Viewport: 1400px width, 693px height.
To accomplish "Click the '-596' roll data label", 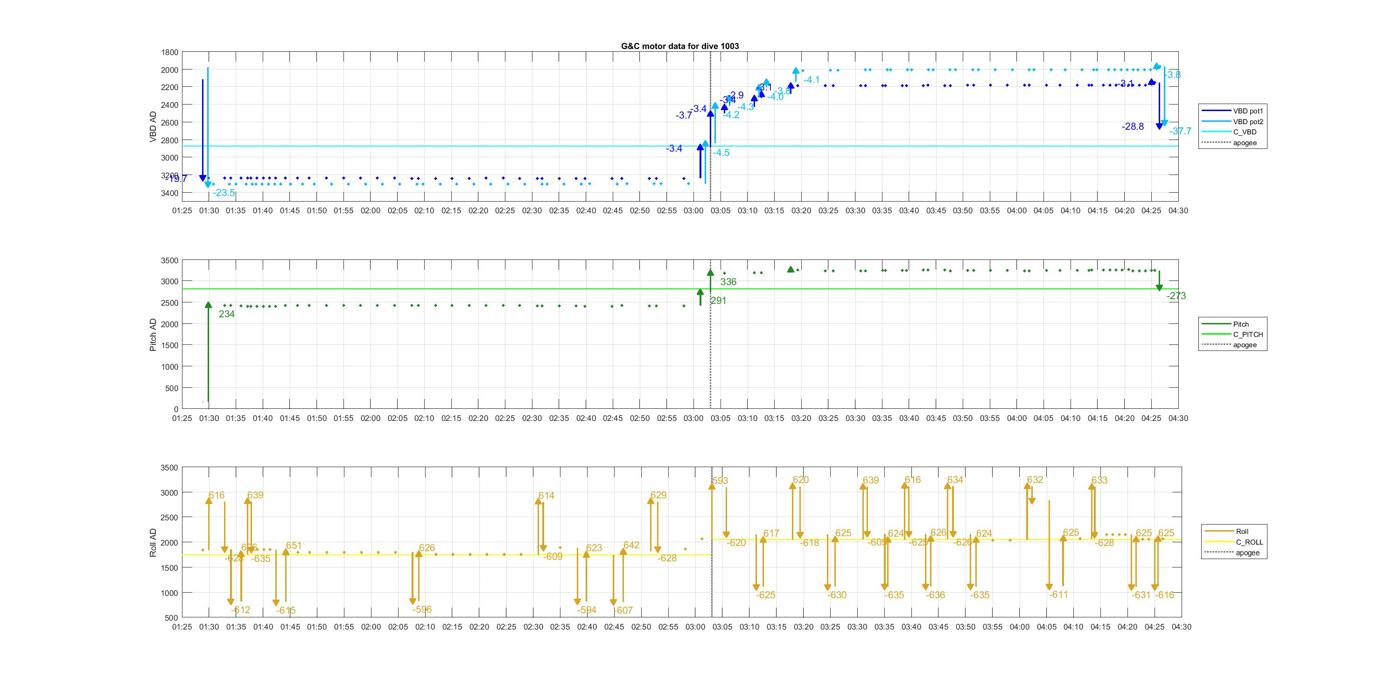I will pos(422,609).
